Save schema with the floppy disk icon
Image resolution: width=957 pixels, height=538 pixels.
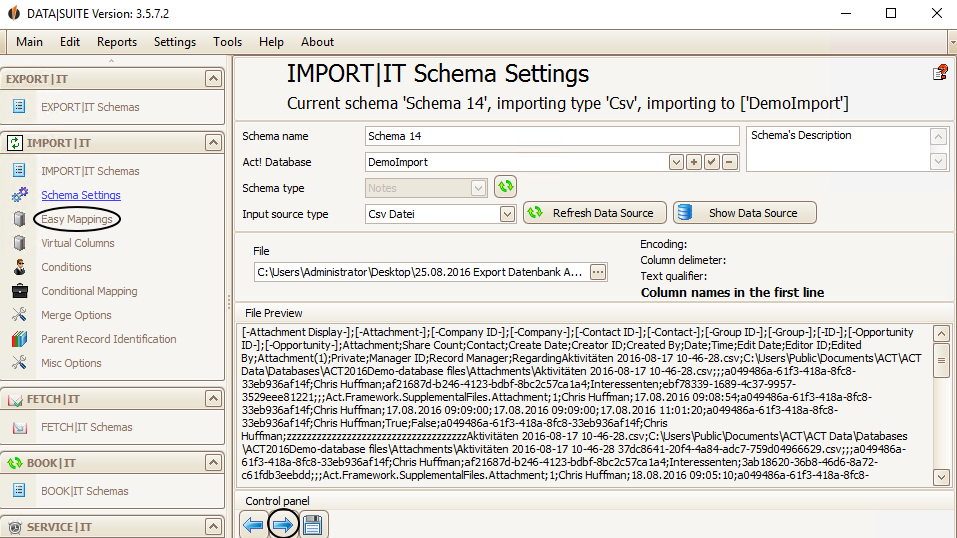point(312,525)
